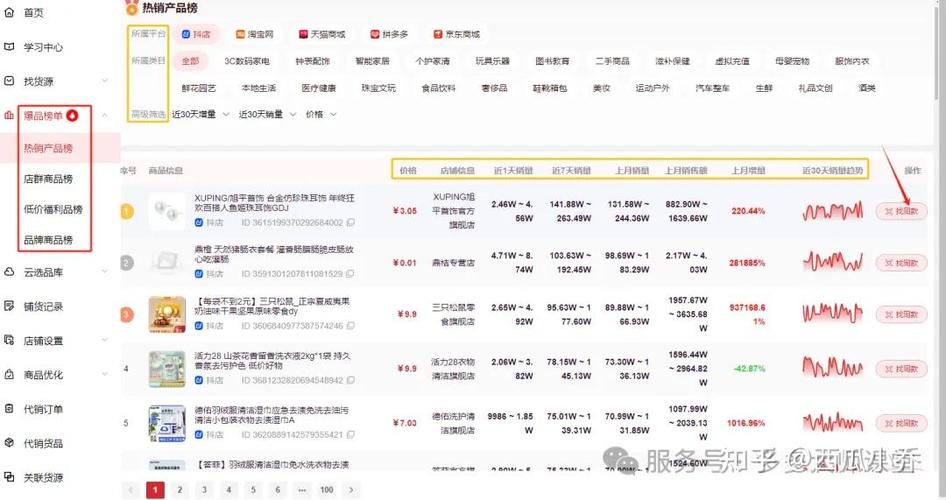Click 找同款 button for XUPING earrings row
Image resolution: width=946 pixels, height=500 pixels.
pyautogui.click(x=901, y=211)
